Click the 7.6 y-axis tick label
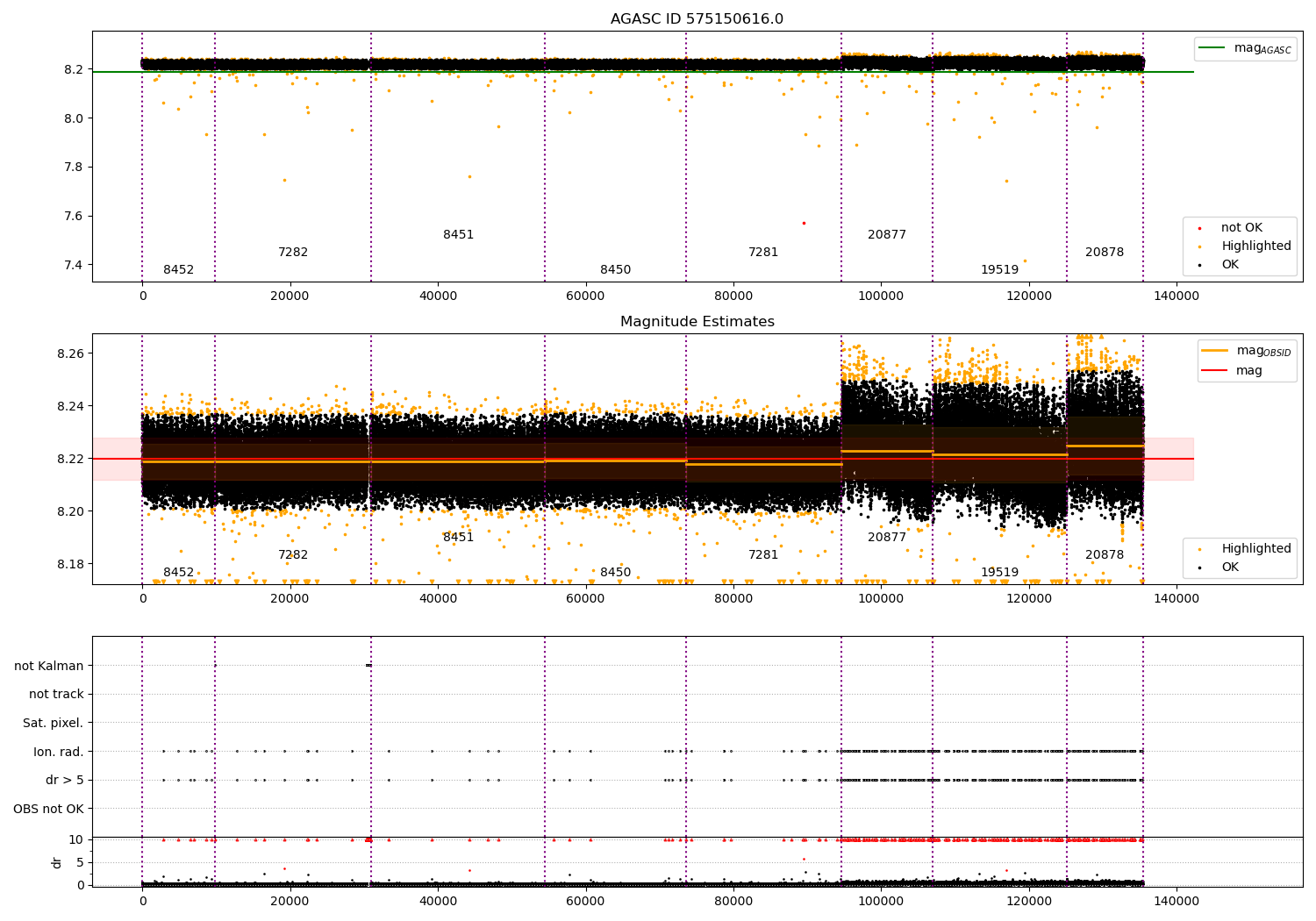Image resolution: width=1316 pixels, height=921 pixels. (x=74, y=217)
